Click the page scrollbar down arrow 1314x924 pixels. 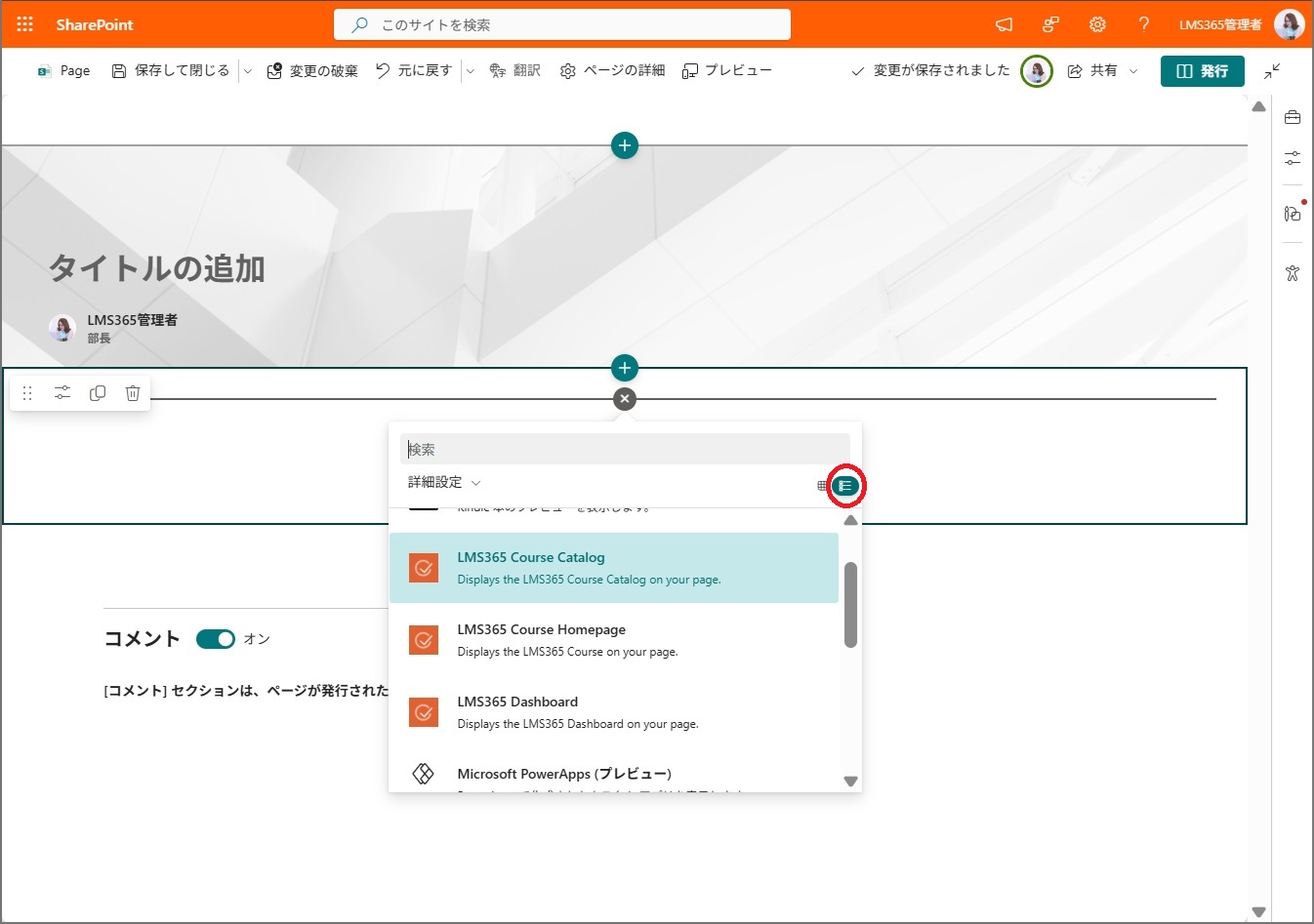(1259, 912)
